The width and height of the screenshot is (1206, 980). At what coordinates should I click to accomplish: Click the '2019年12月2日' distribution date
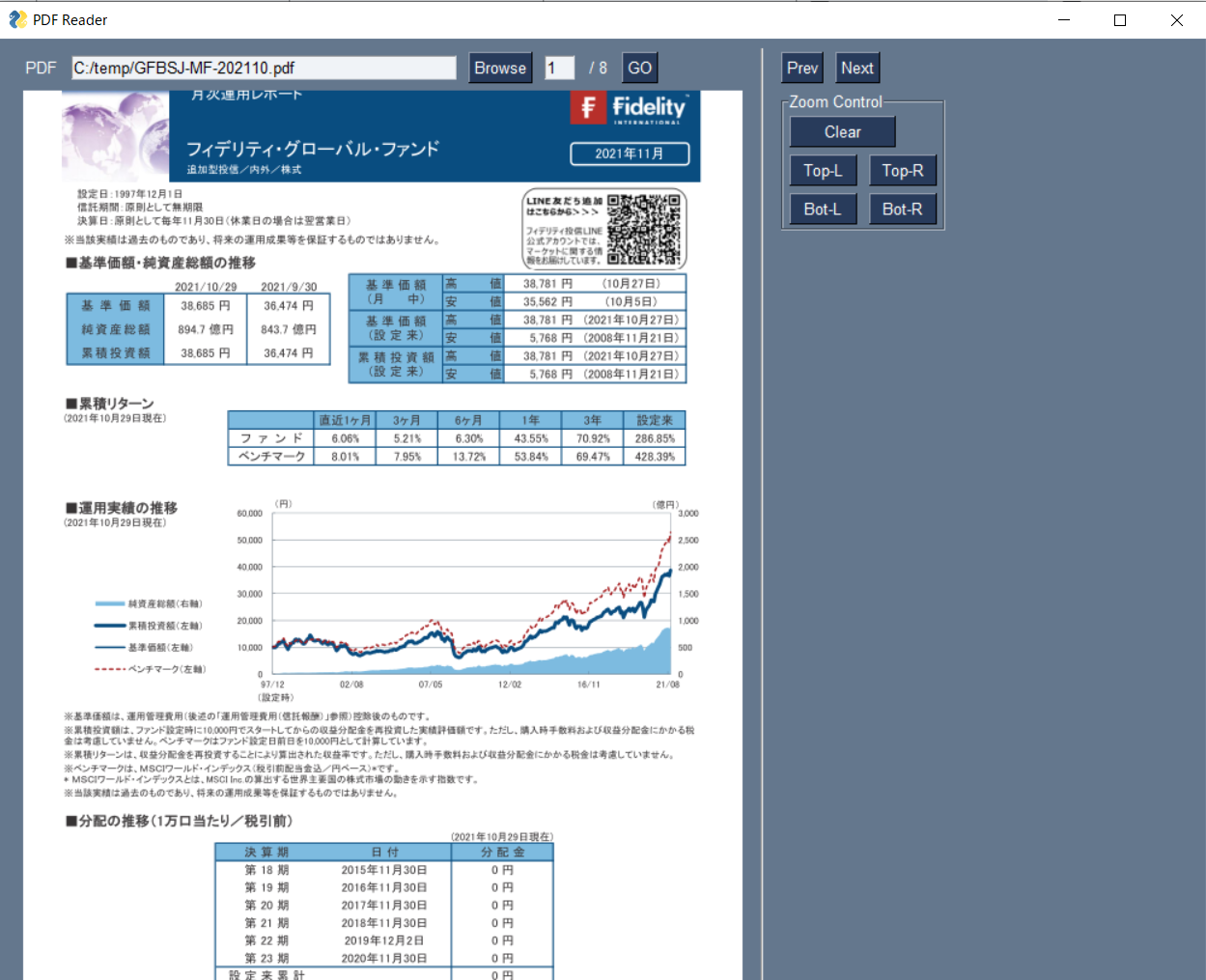[x=384, y=940]
